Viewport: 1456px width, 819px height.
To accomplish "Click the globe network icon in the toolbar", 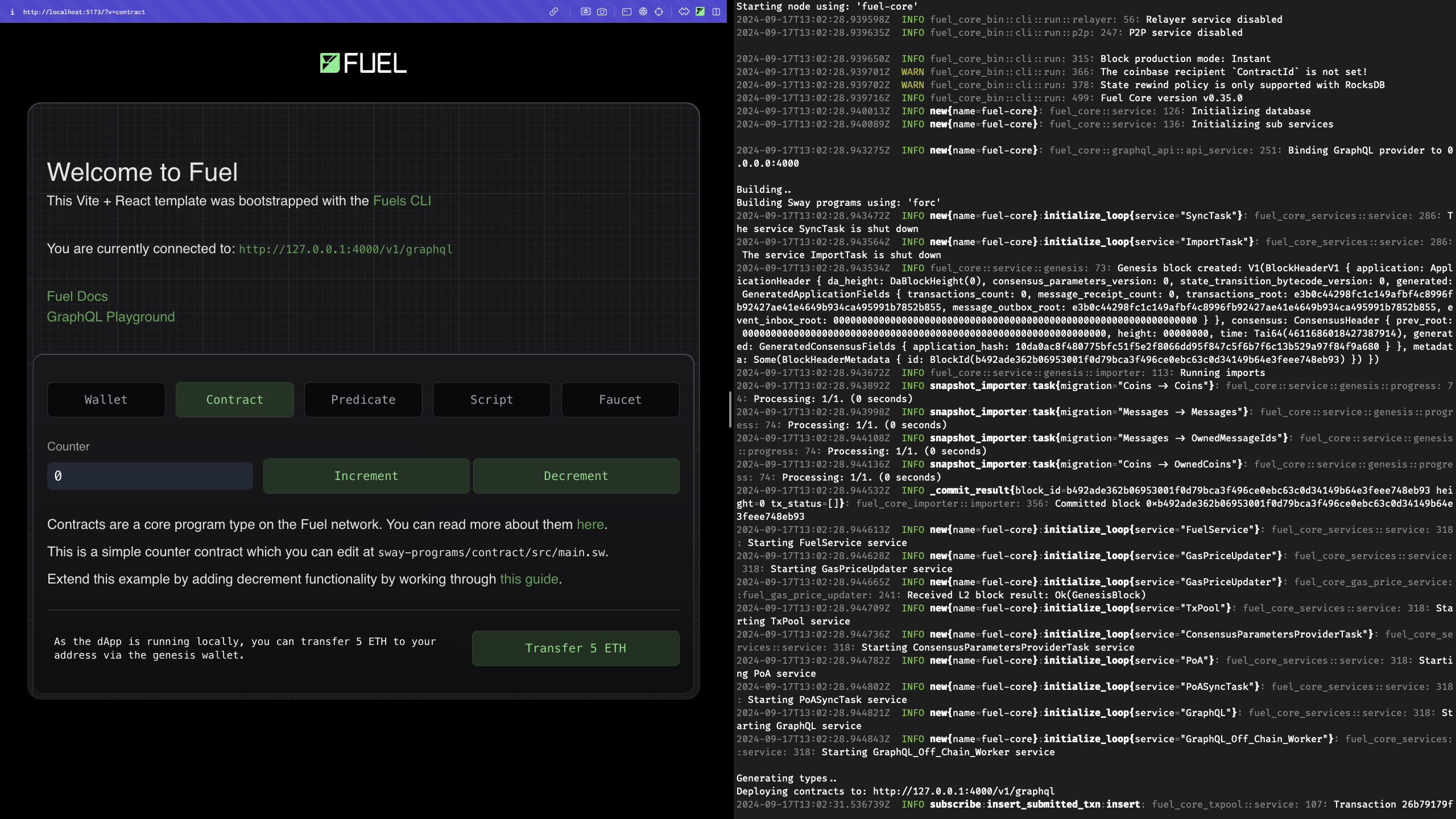I will point(643,11).
